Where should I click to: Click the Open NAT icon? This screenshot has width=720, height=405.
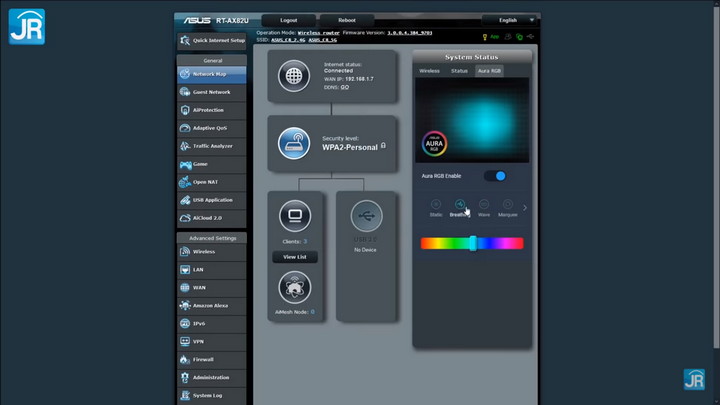pyautogui.click(x=185, y=182)
